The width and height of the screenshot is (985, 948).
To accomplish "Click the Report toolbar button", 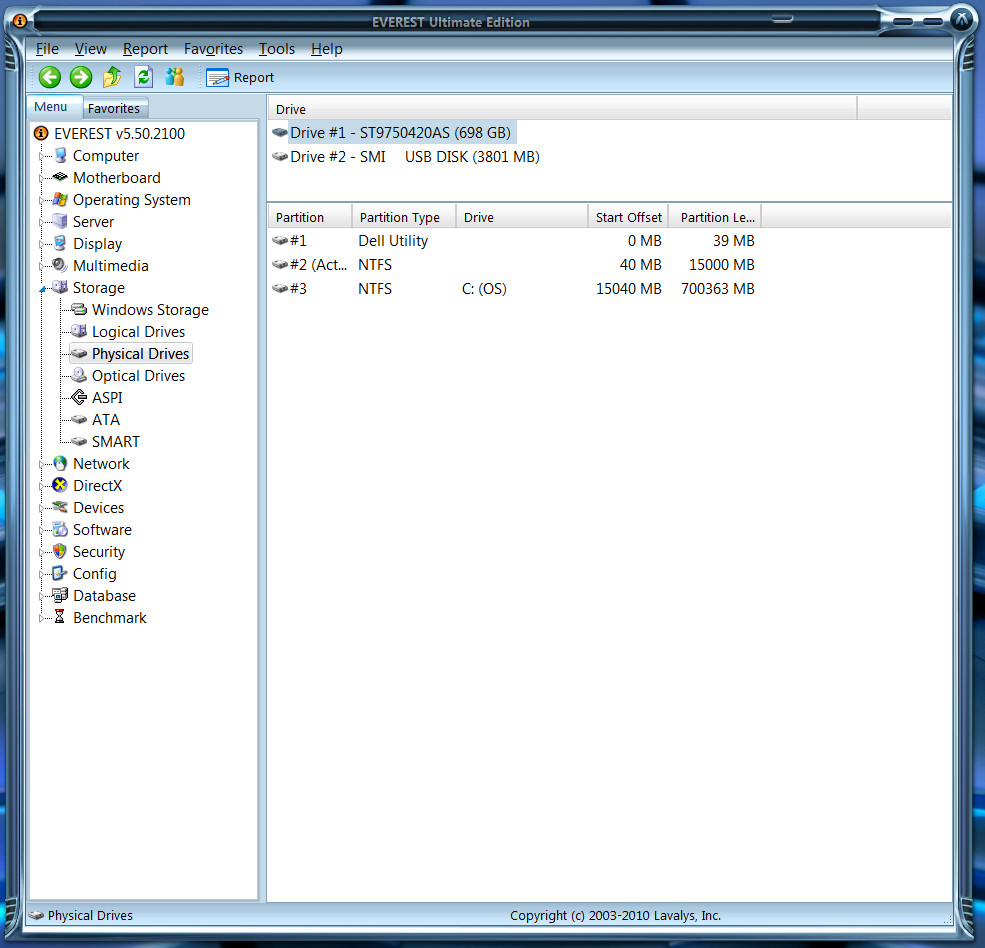I will pos(241,78).
